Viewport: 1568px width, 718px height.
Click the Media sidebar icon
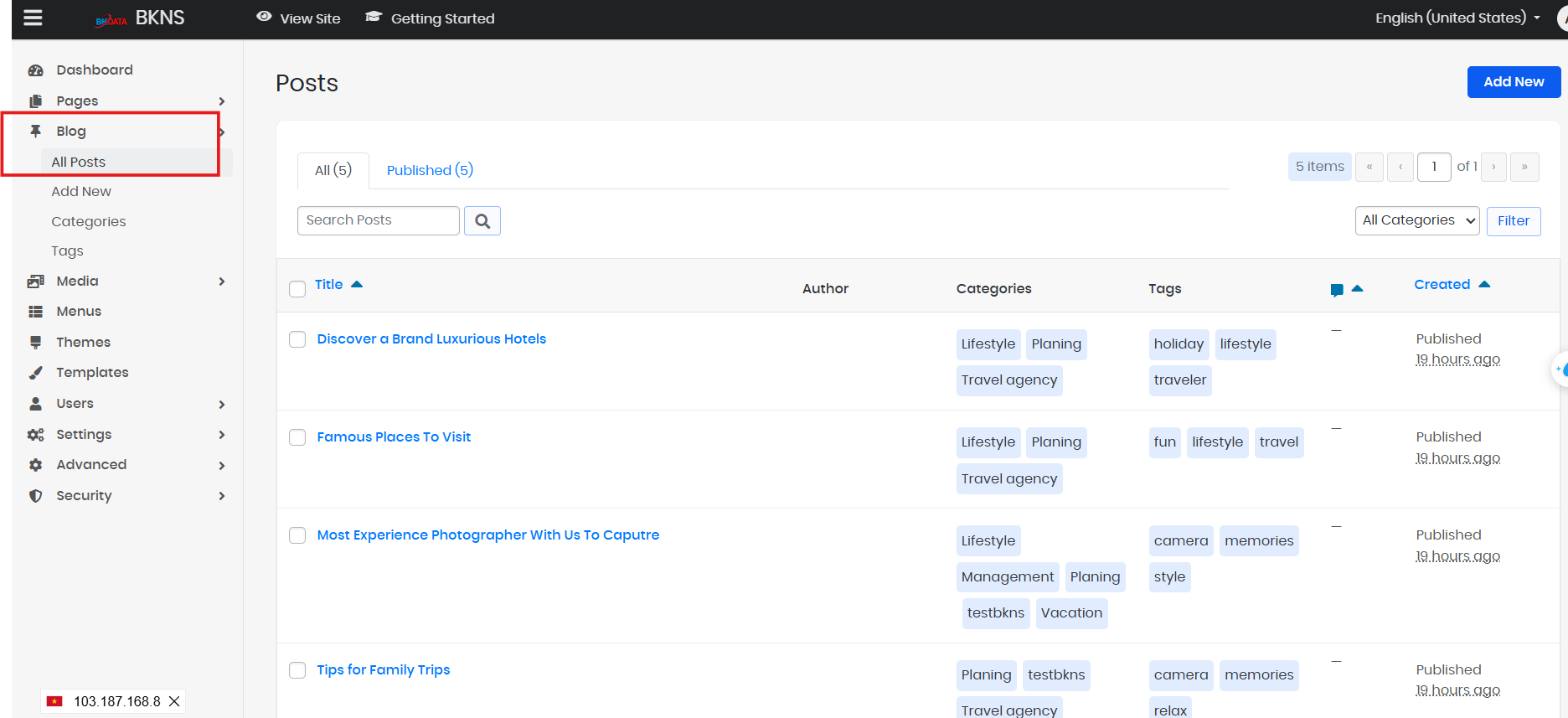(35, 282)
